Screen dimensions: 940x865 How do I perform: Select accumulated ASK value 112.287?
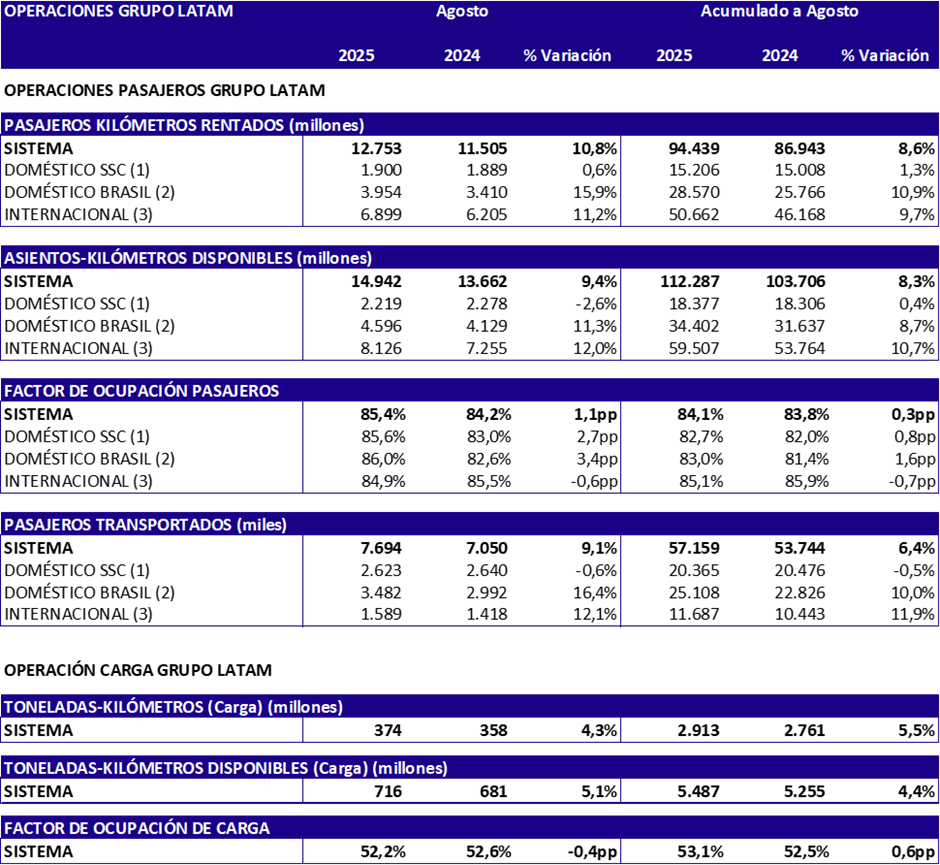click(x=690, y=282)
